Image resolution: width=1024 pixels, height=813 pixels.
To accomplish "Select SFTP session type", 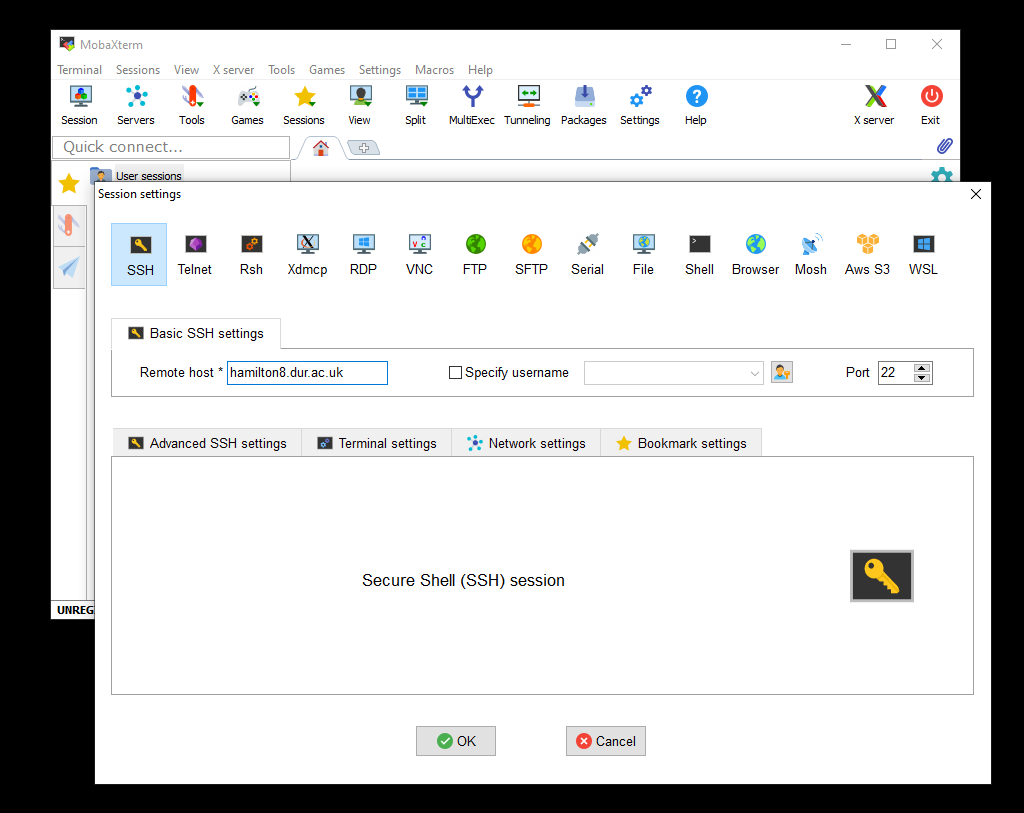I will tap(531, 254).
